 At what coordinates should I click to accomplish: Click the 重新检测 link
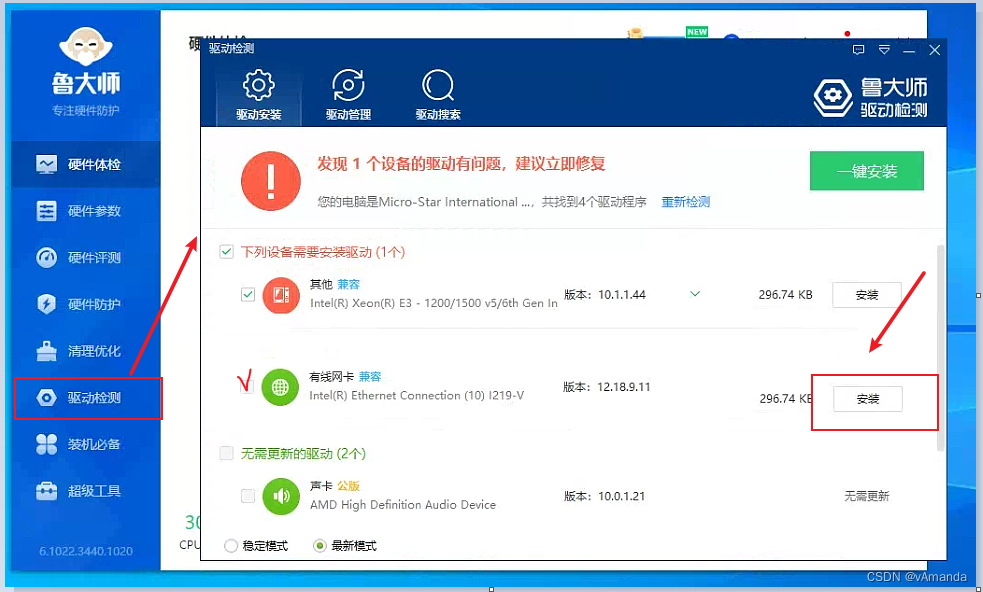685,202
